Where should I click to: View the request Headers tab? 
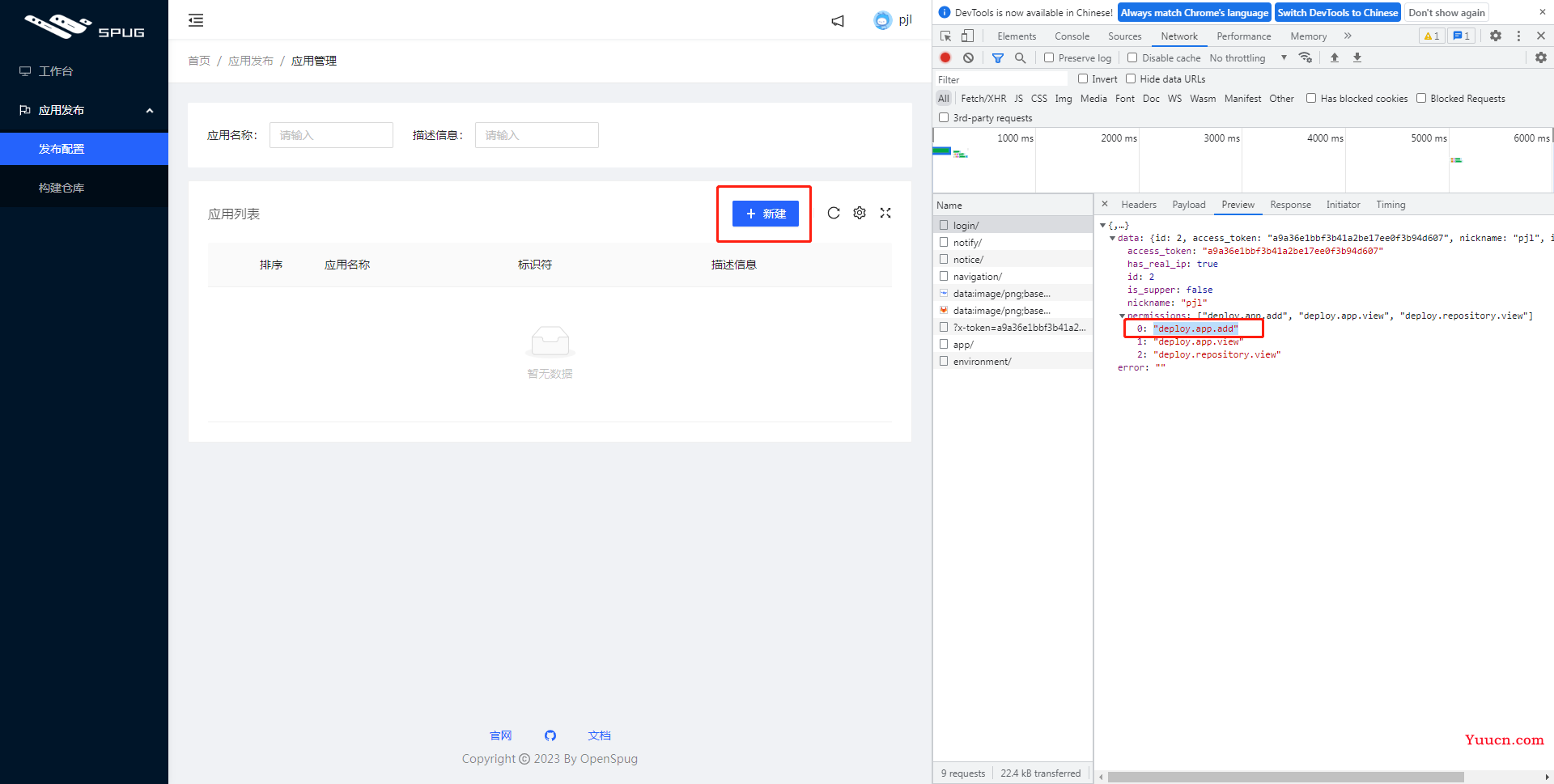tap(1139, 204)
